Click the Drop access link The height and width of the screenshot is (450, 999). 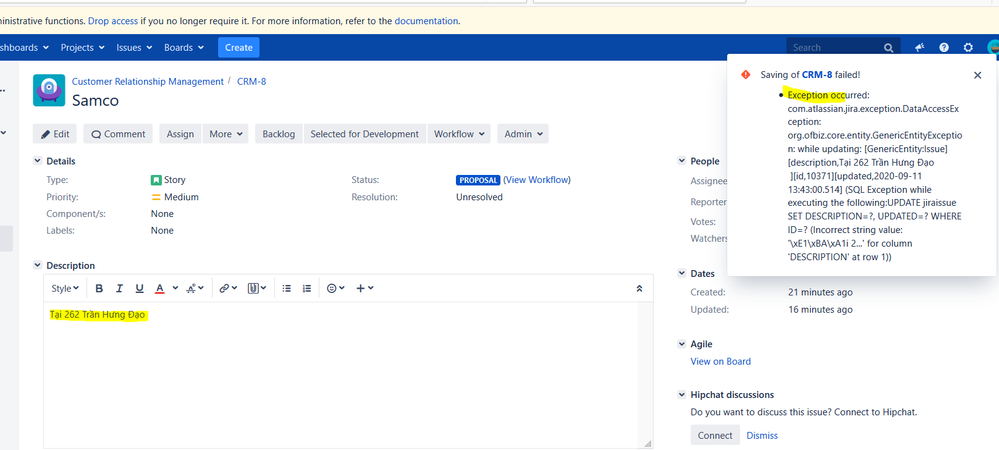113,20
